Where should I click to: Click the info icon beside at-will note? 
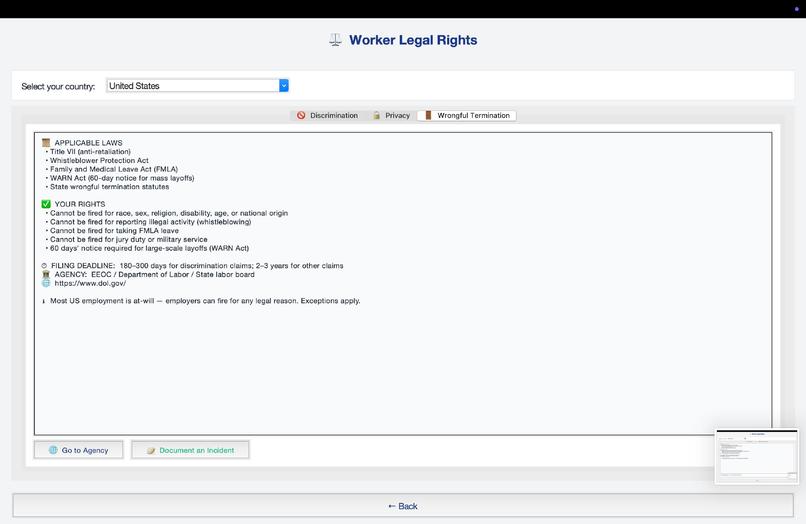(44, 301)
